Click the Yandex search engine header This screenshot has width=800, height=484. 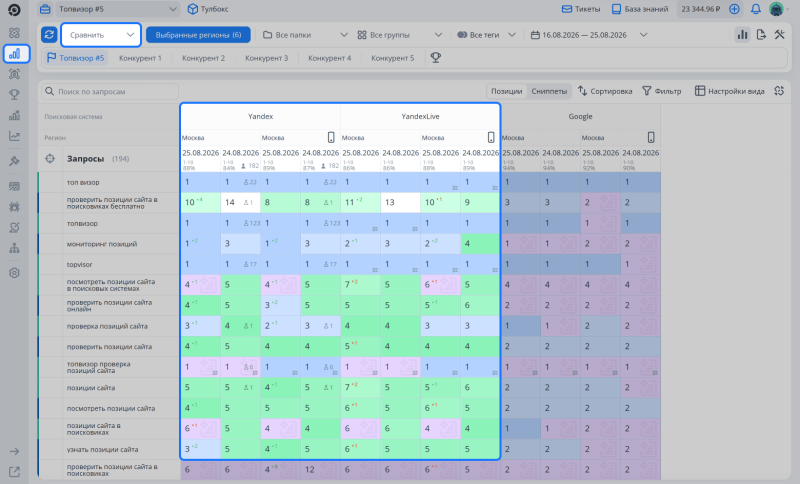tap(260, 116)
